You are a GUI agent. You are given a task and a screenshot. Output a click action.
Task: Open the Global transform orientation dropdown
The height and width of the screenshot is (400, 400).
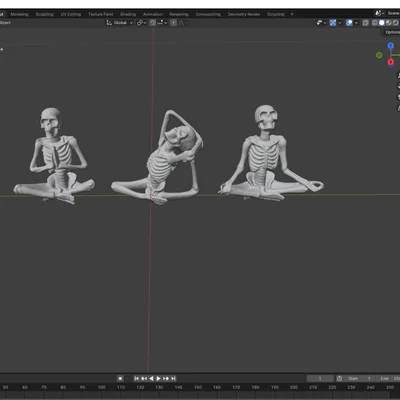pyautogui.click(x=120, y=23)
